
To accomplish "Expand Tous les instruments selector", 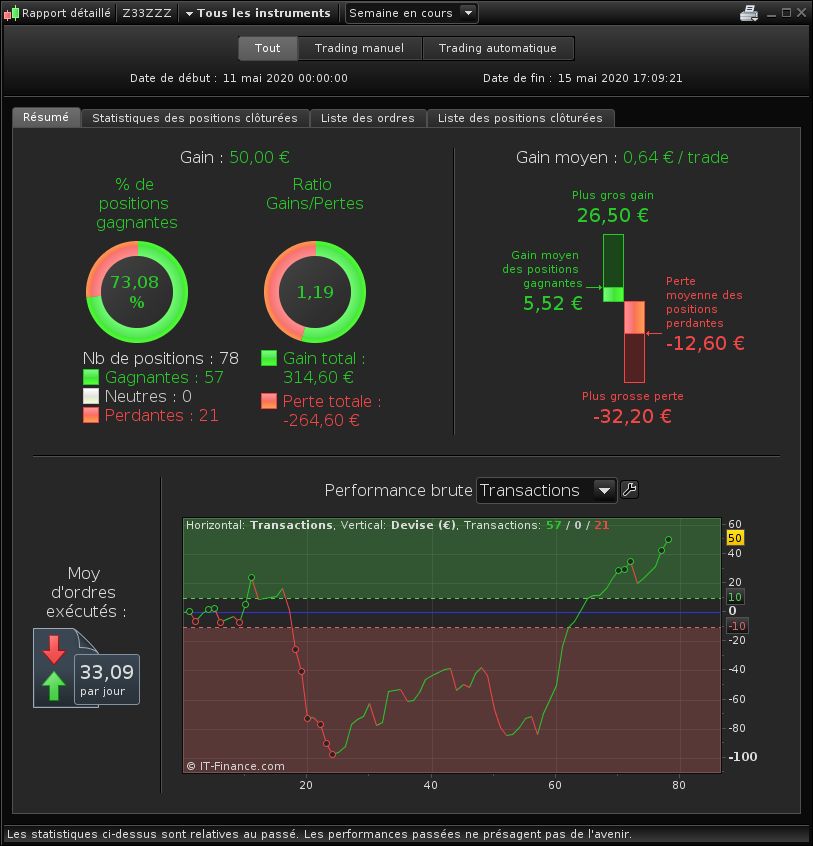I will [258, 13].
